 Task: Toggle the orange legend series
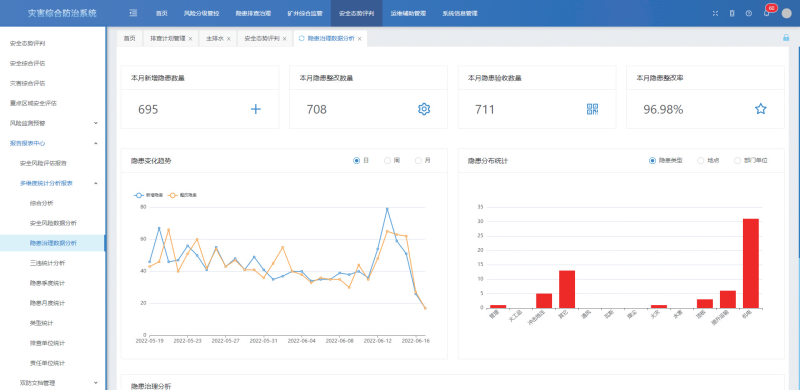pyautogui.click(x=183, y=195)
